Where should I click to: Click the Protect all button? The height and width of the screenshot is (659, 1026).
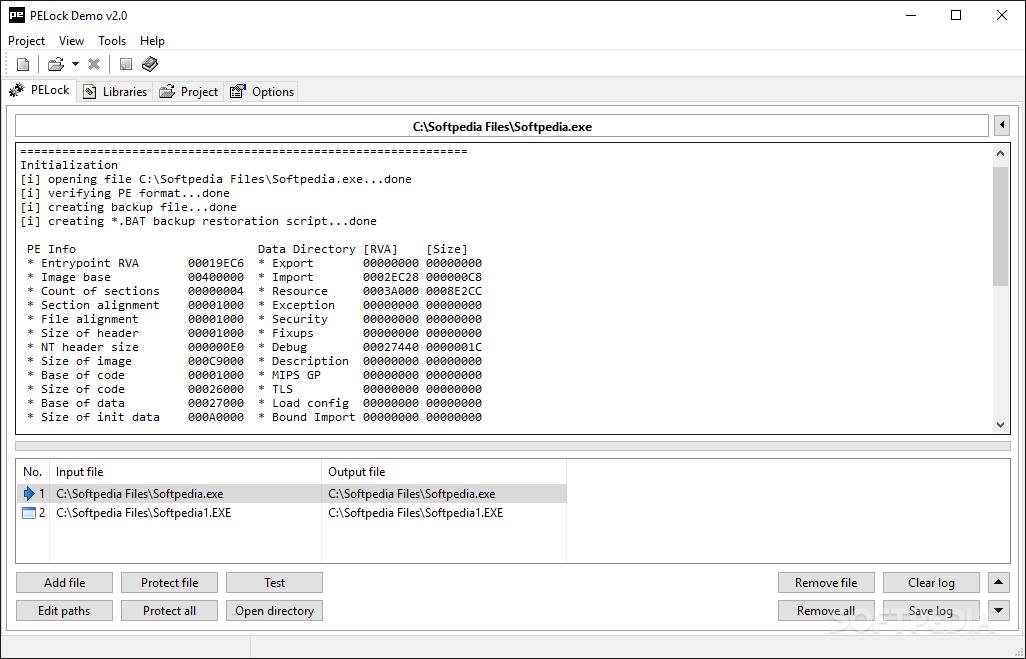pos(169,611)
